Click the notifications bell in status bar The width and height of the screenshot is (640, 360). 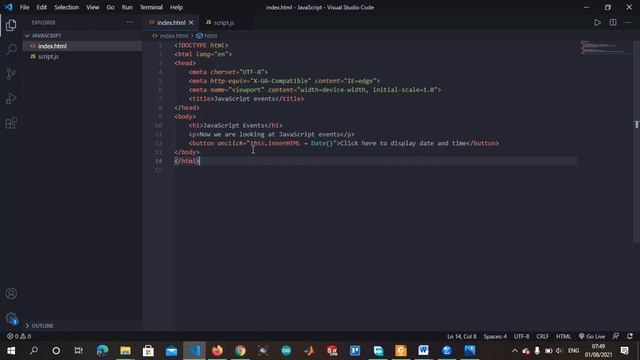click(630, 336)
